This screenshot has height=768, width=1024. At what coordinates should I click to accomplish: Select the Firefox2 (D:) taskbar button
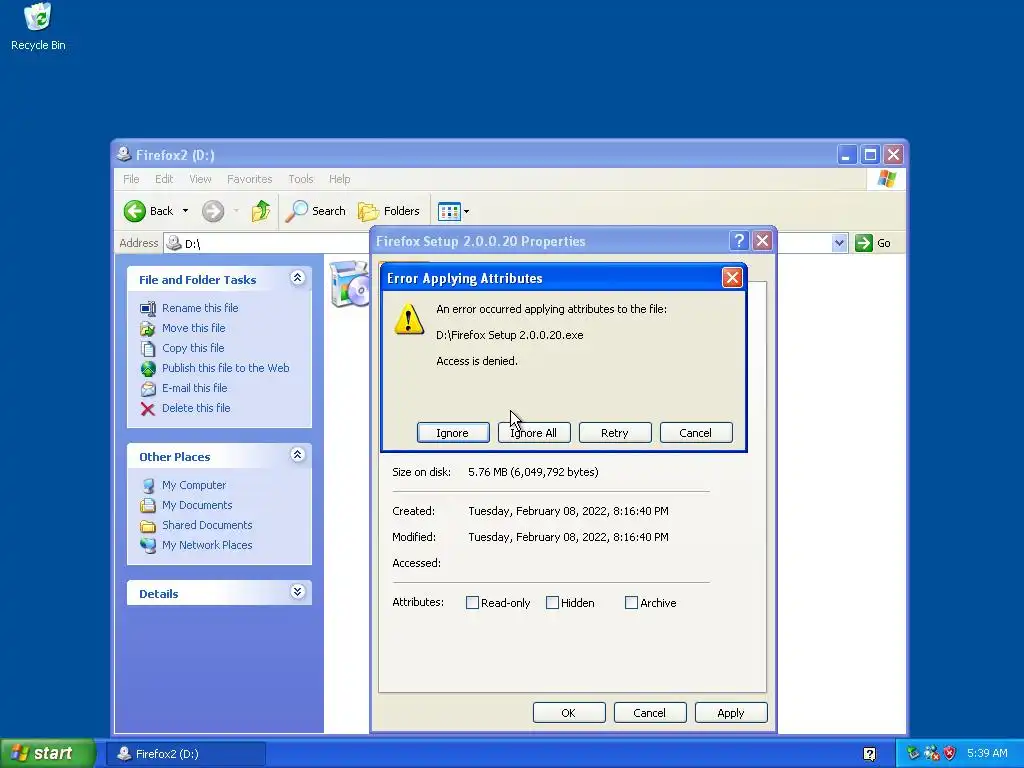(185, 754)
